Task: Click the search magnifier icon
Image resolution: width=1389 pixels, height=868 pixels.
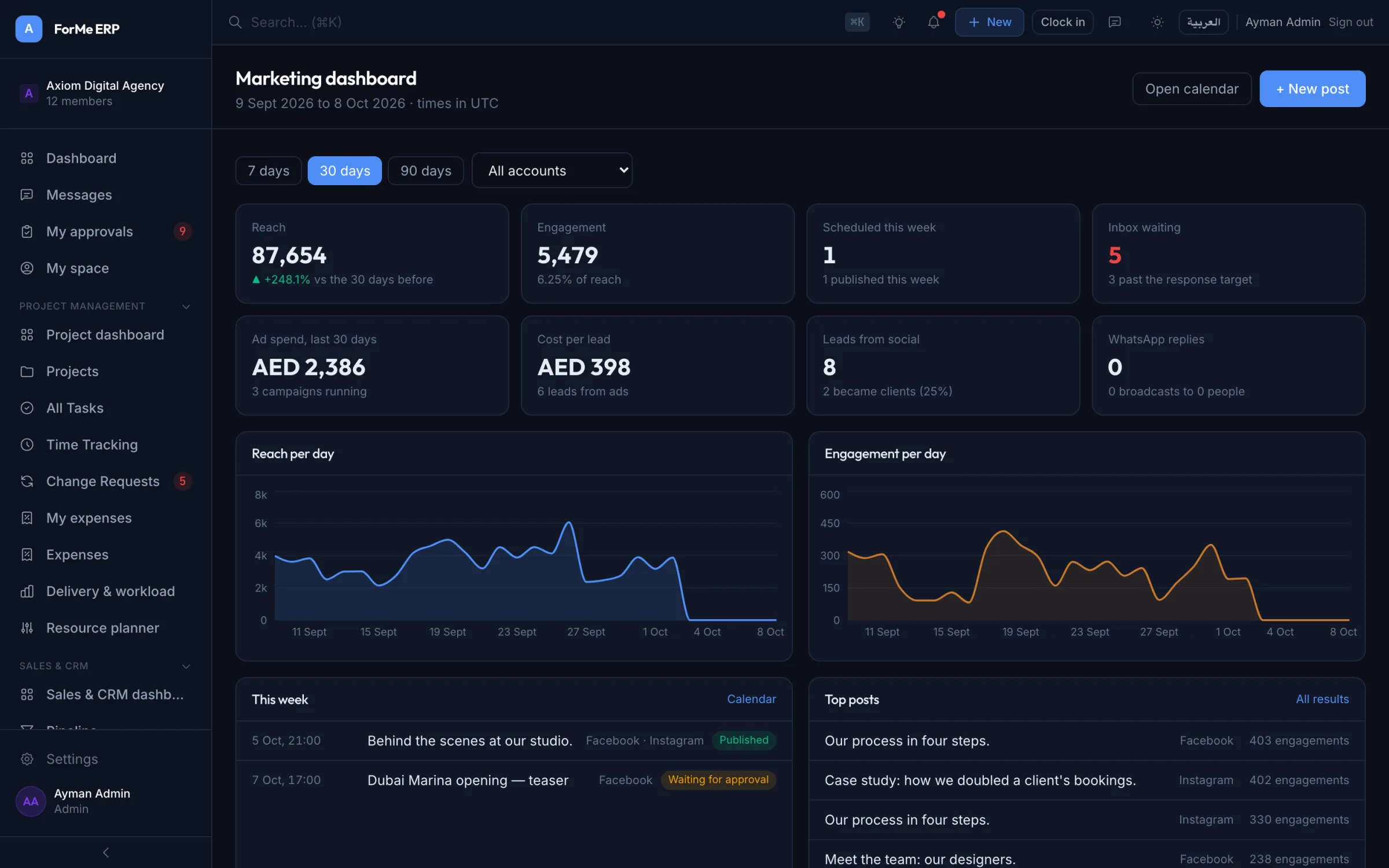Action: tap(235, 22)
